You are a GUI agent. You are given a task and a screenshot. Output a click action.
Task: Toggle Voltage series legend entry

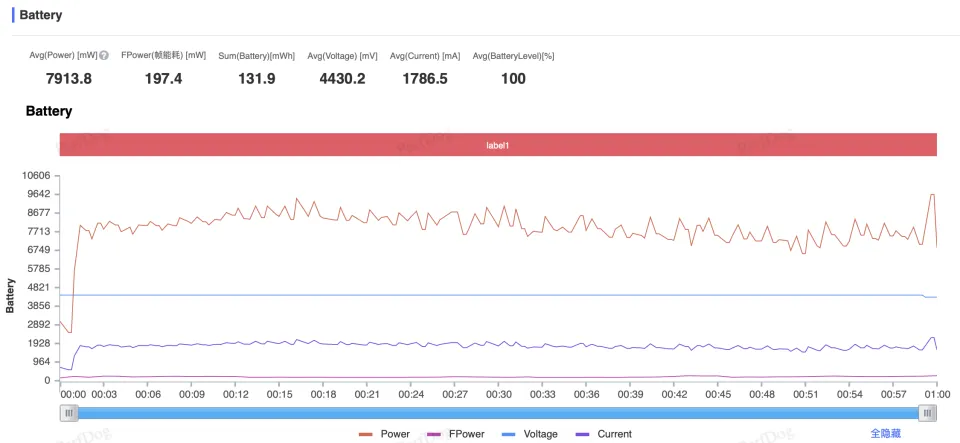(x=531, y=434)
